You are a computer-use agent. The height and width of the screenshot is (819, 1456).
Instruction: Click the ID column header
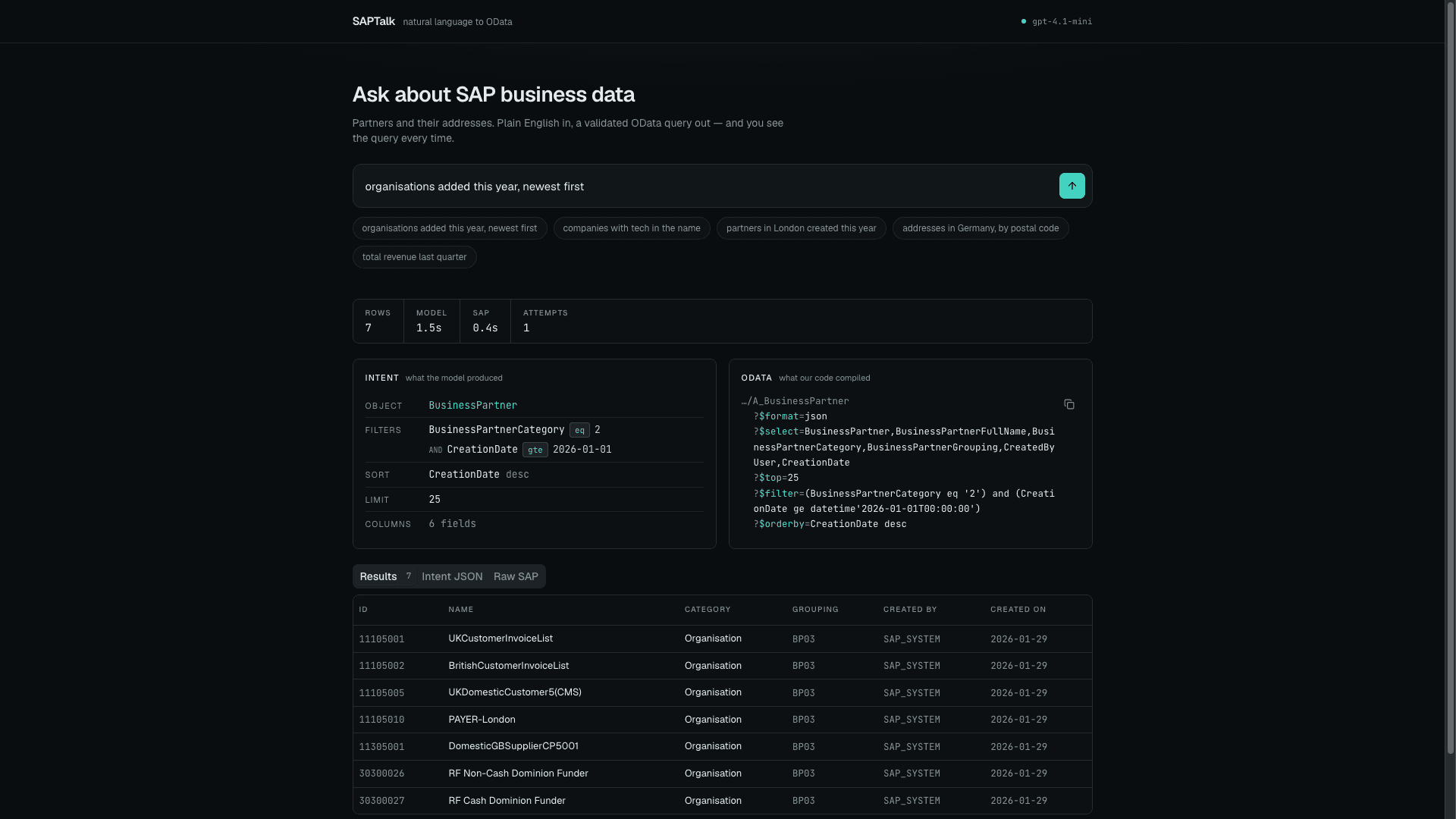[363, 610]
